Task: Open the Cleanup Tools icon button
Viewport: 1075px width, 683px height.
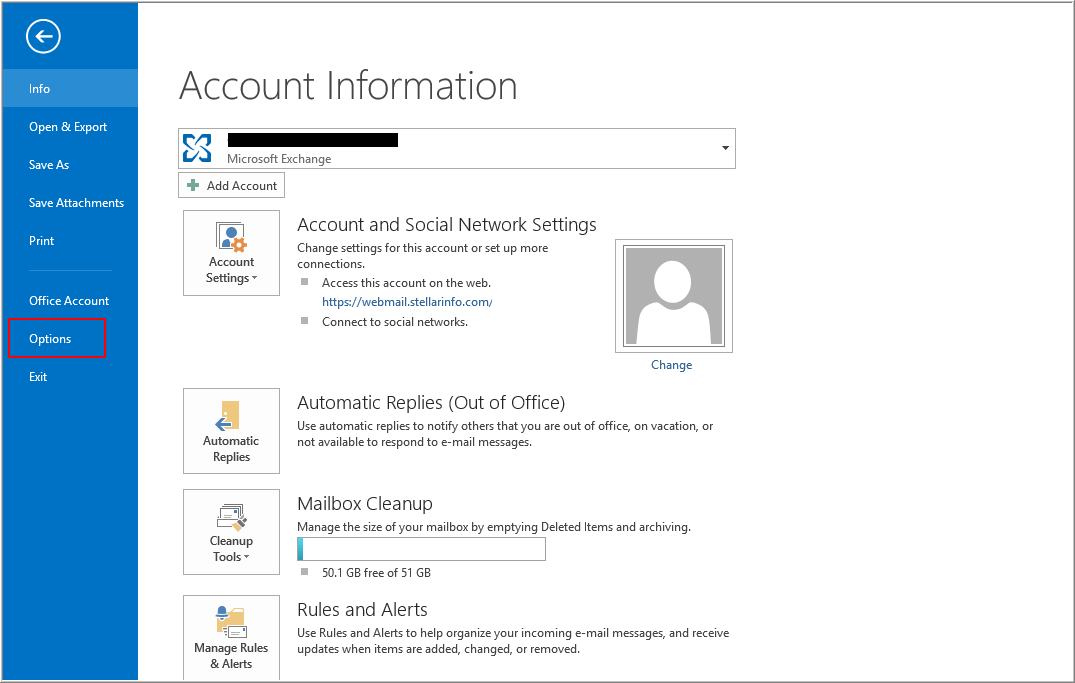Action: point(231,516)
